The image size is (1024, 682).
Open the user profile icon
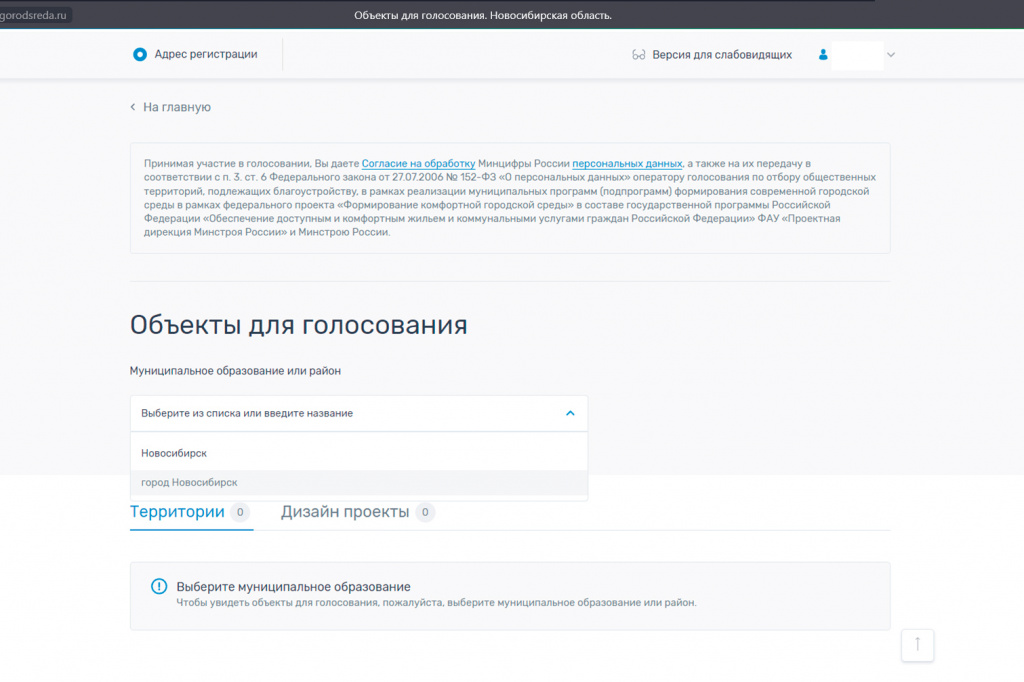click(x=823, y=55)
